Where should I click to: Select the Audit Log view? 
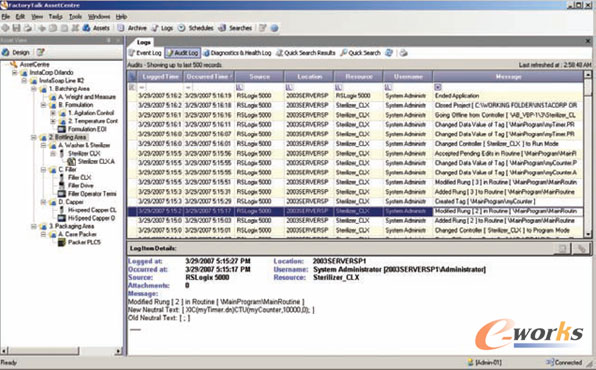(x=182, y=53)
